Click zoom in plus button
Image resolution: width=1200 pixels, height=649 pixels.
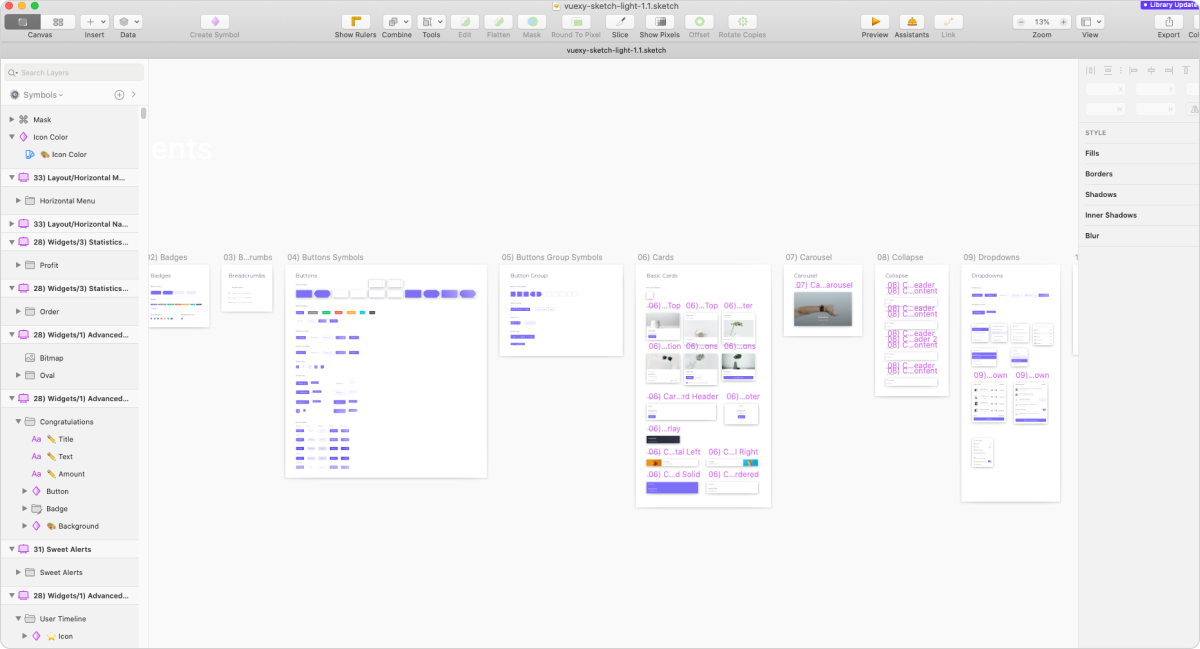click(x=1063, y=21)
